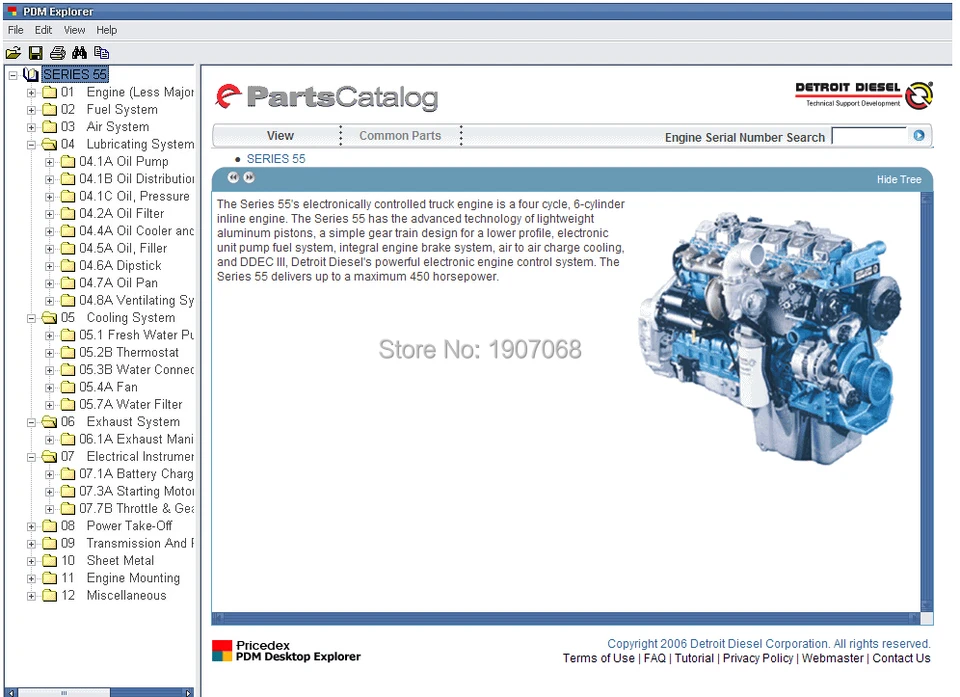Click the 12 Miscellaneous folder icon
The image size is (960, 697).
[x=50, y=595]
